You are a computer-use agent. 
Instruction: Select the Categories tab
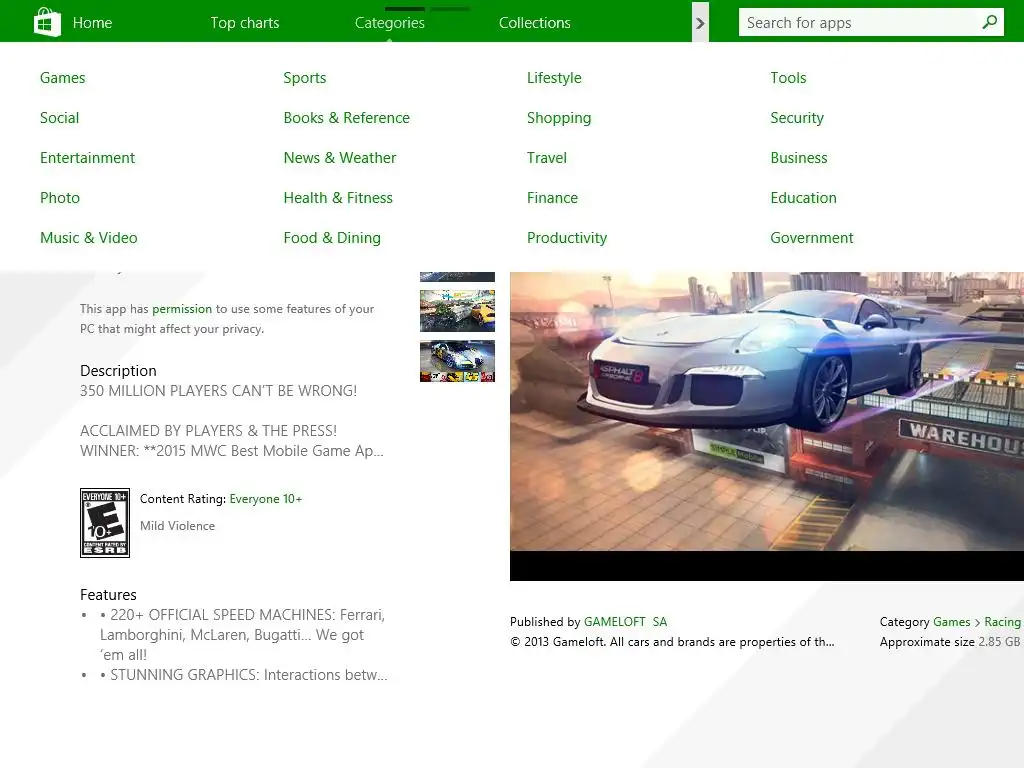tap(390, 23)
